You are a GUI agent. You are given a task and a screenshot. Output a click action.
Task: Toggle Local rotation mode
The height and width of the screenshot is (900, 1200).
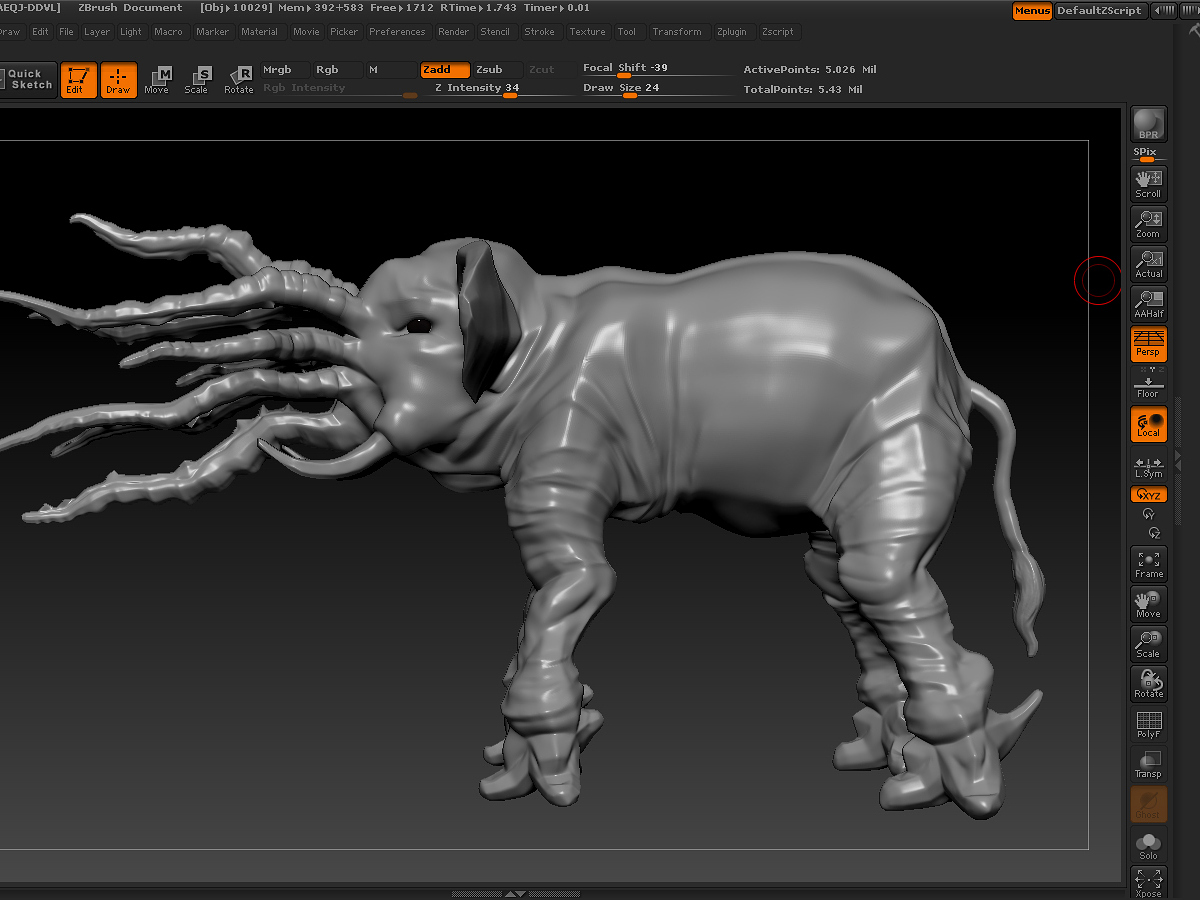coord(1148,424)
